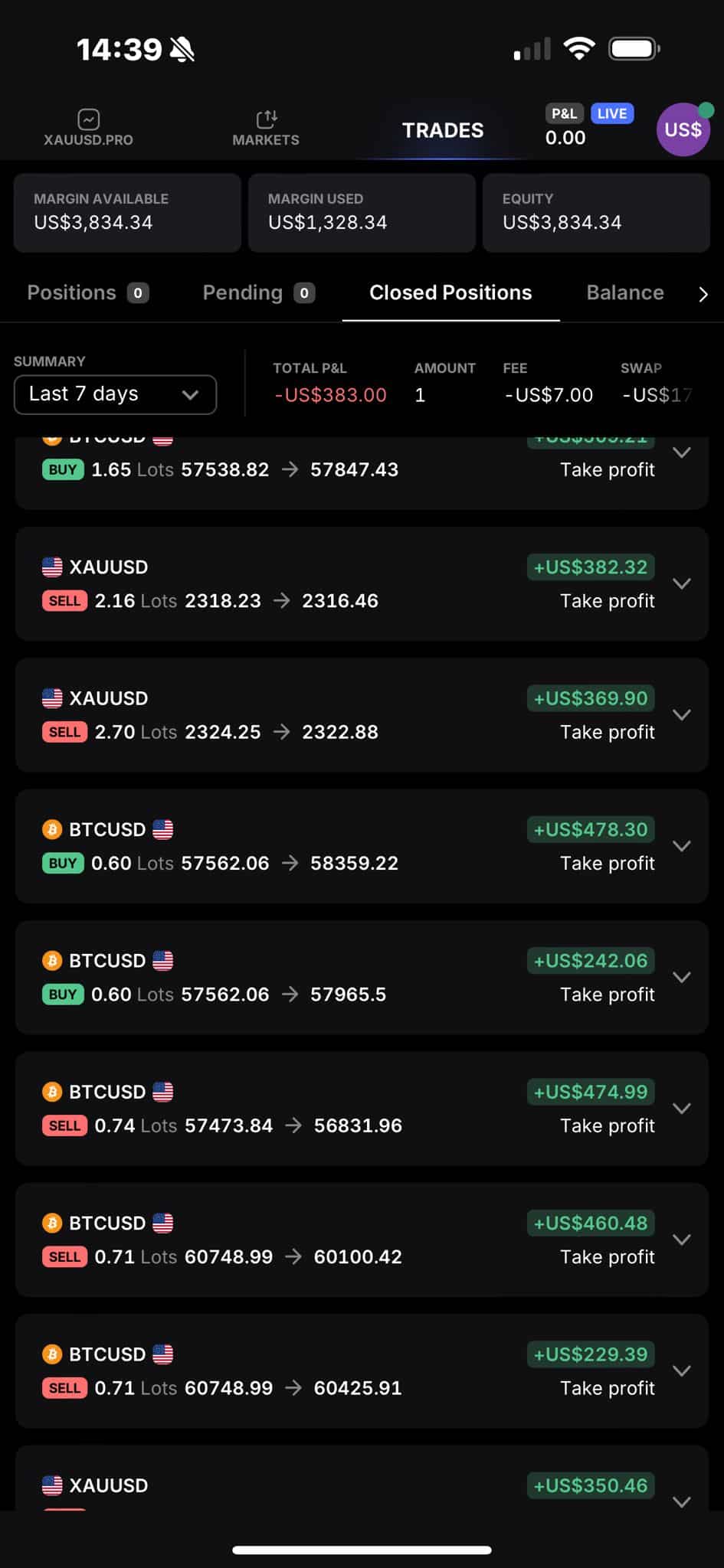This screenshot has width=724, height=1568.
Task: Tap the Margin Available card
Action: (127, 212)
